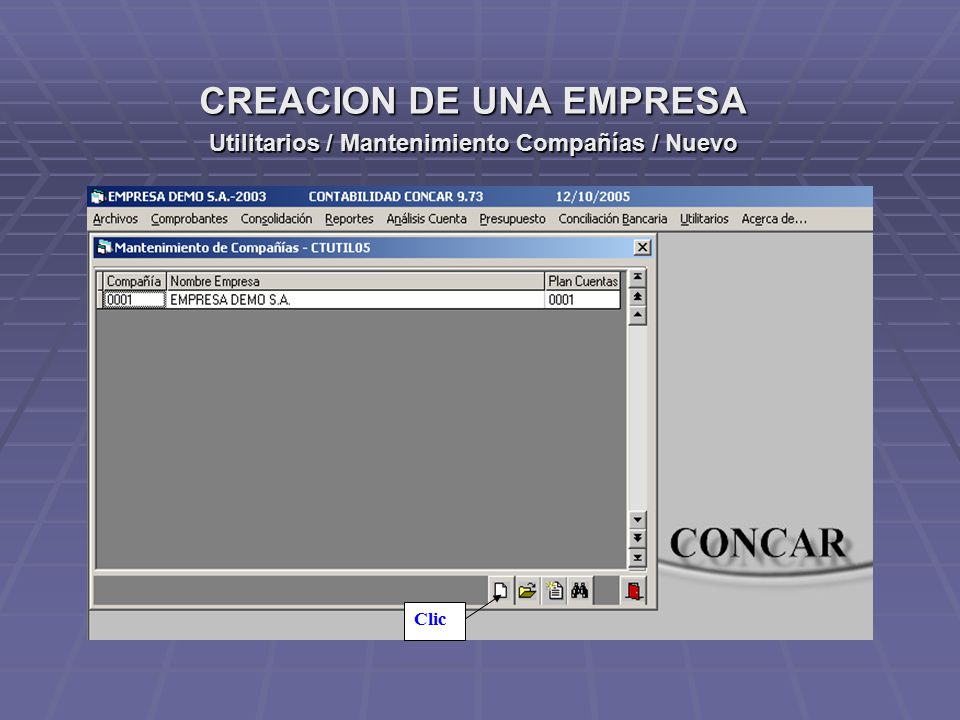Jump to last record with bottom scroll button

[x=637, y=558]
